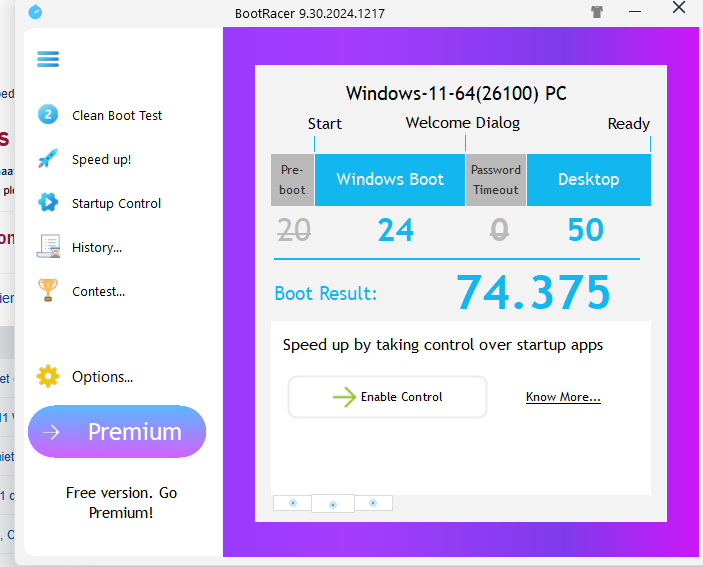Click the Startup Control gear icon
The image size is (703, 567).
click(x=48, y=203)
